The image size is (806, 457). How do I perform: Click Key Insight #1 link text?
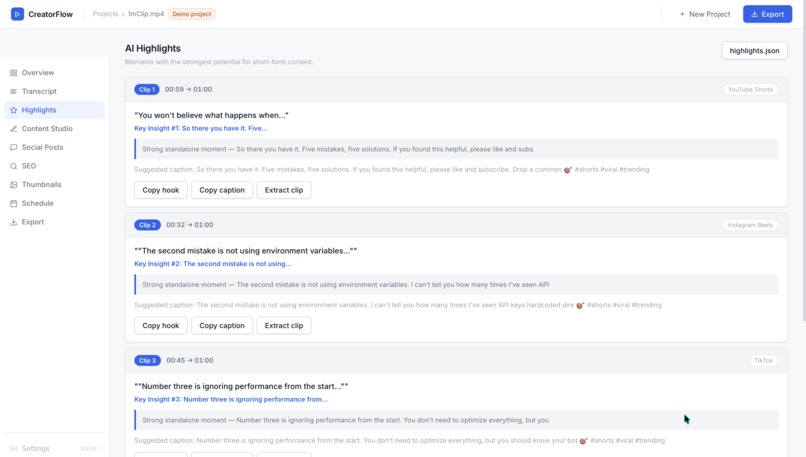point(201,129)
